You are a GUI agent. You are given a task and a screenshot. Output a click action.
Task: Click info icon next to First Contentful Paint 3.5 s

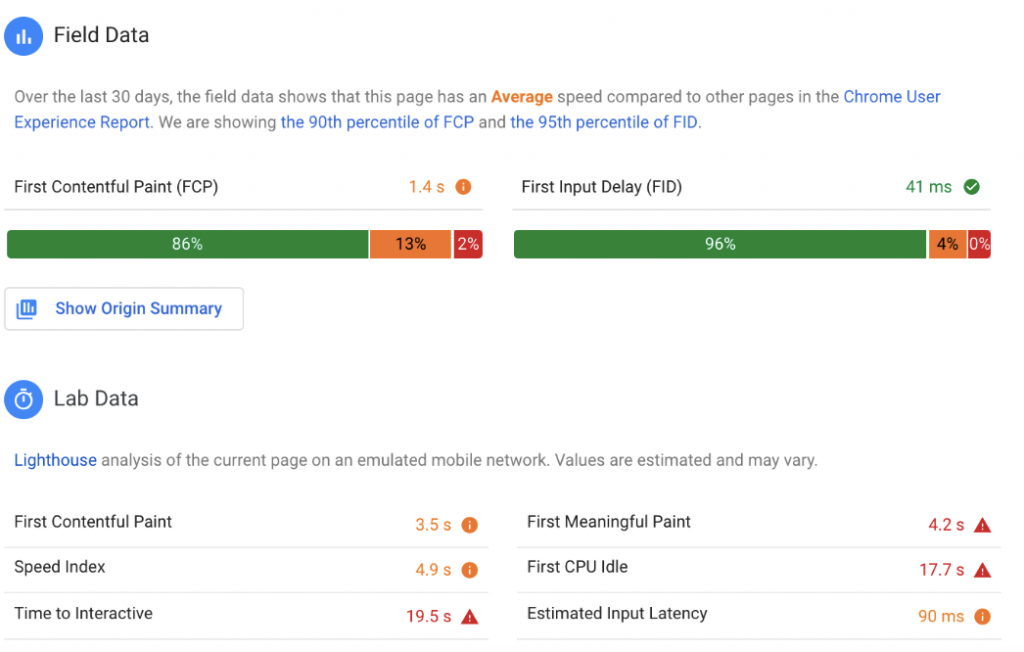point(470,525)
